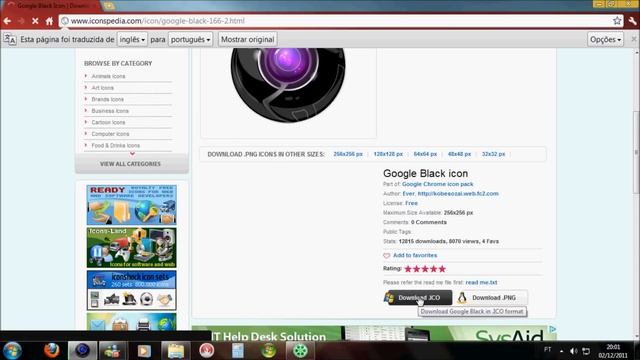Open the Brands Icons category
The image size is (640, 360).
pyautogui.click(x=107, y=99)
